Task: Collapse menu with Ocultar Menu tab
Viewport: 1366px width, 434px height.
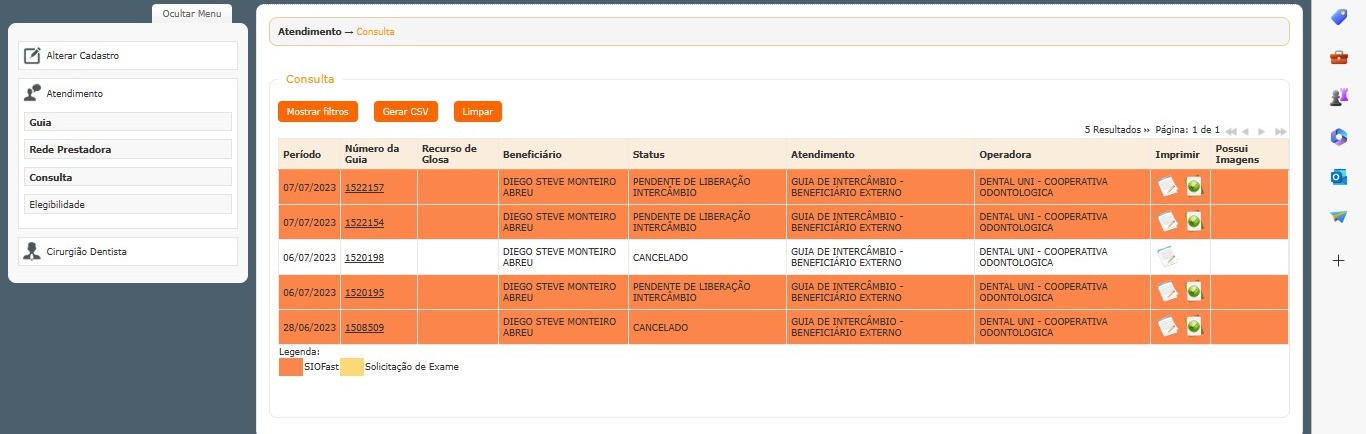Action: (x=192, y=14)
